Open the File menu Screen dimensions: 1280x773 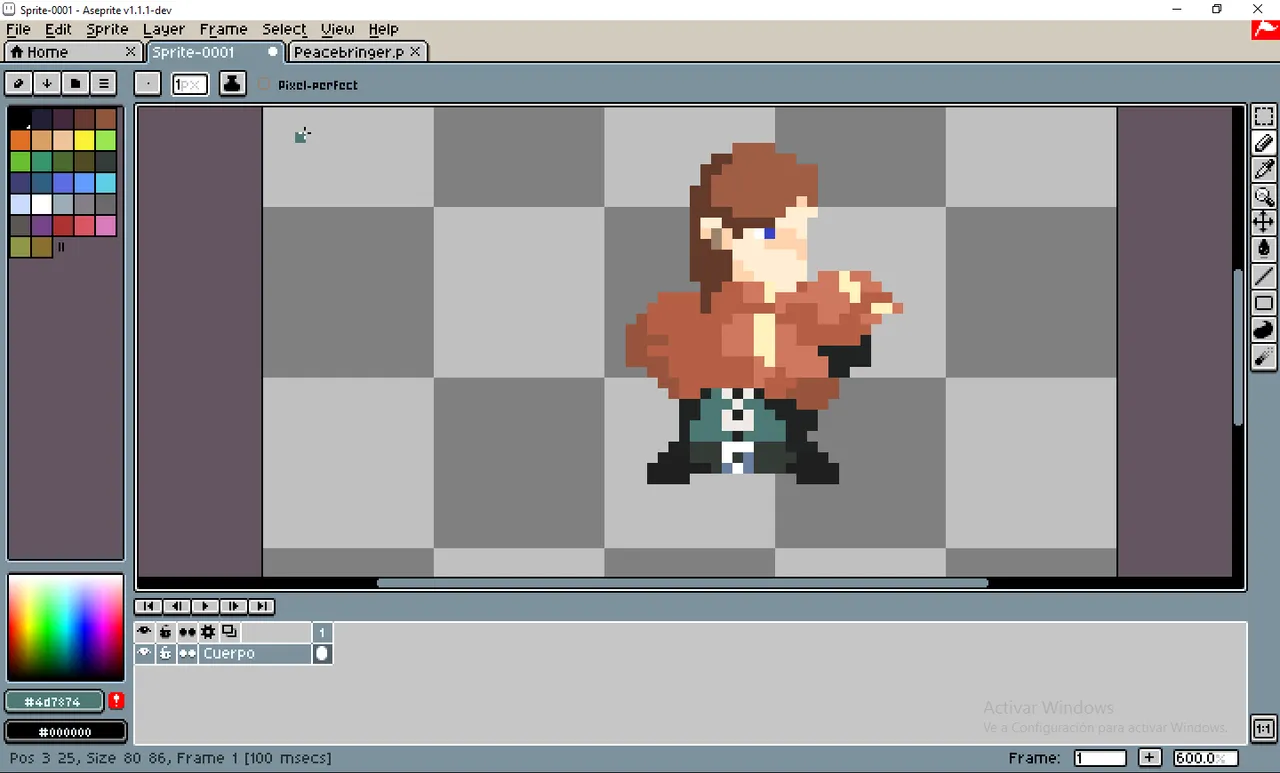click(x=18, y=29)
